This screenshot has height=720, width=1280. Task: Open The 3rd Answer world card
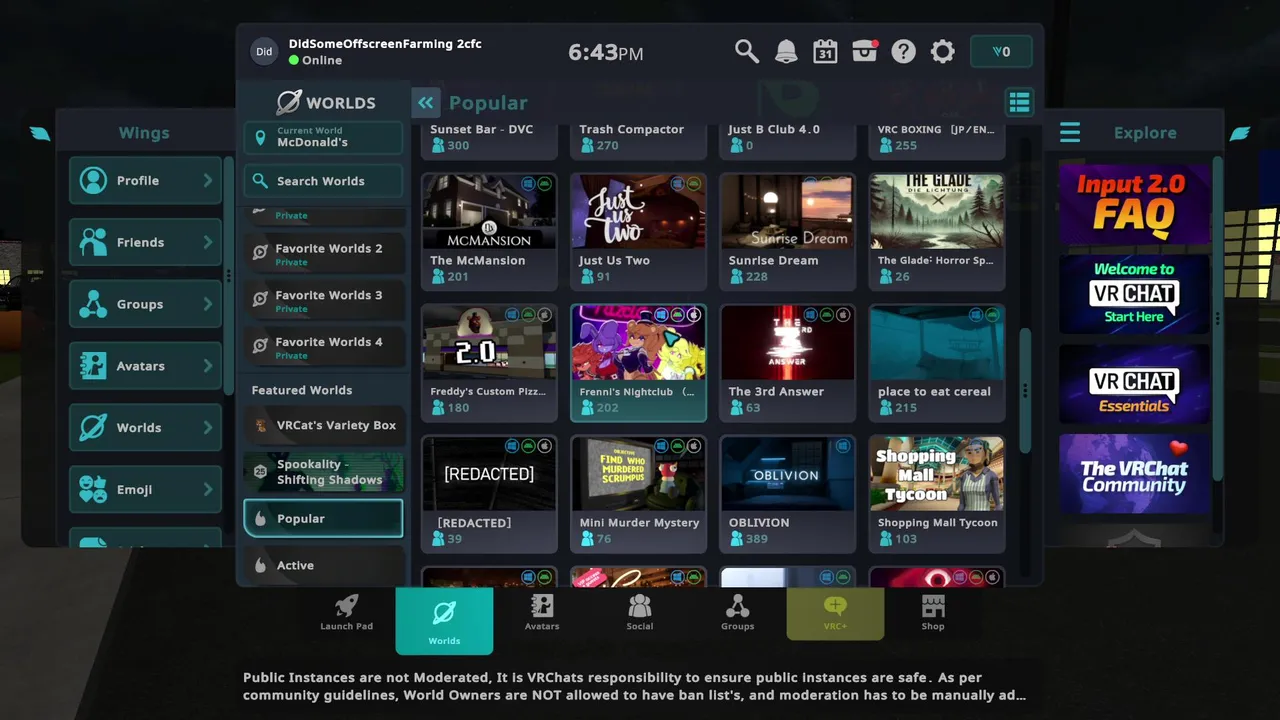click(x=788, y=362)
